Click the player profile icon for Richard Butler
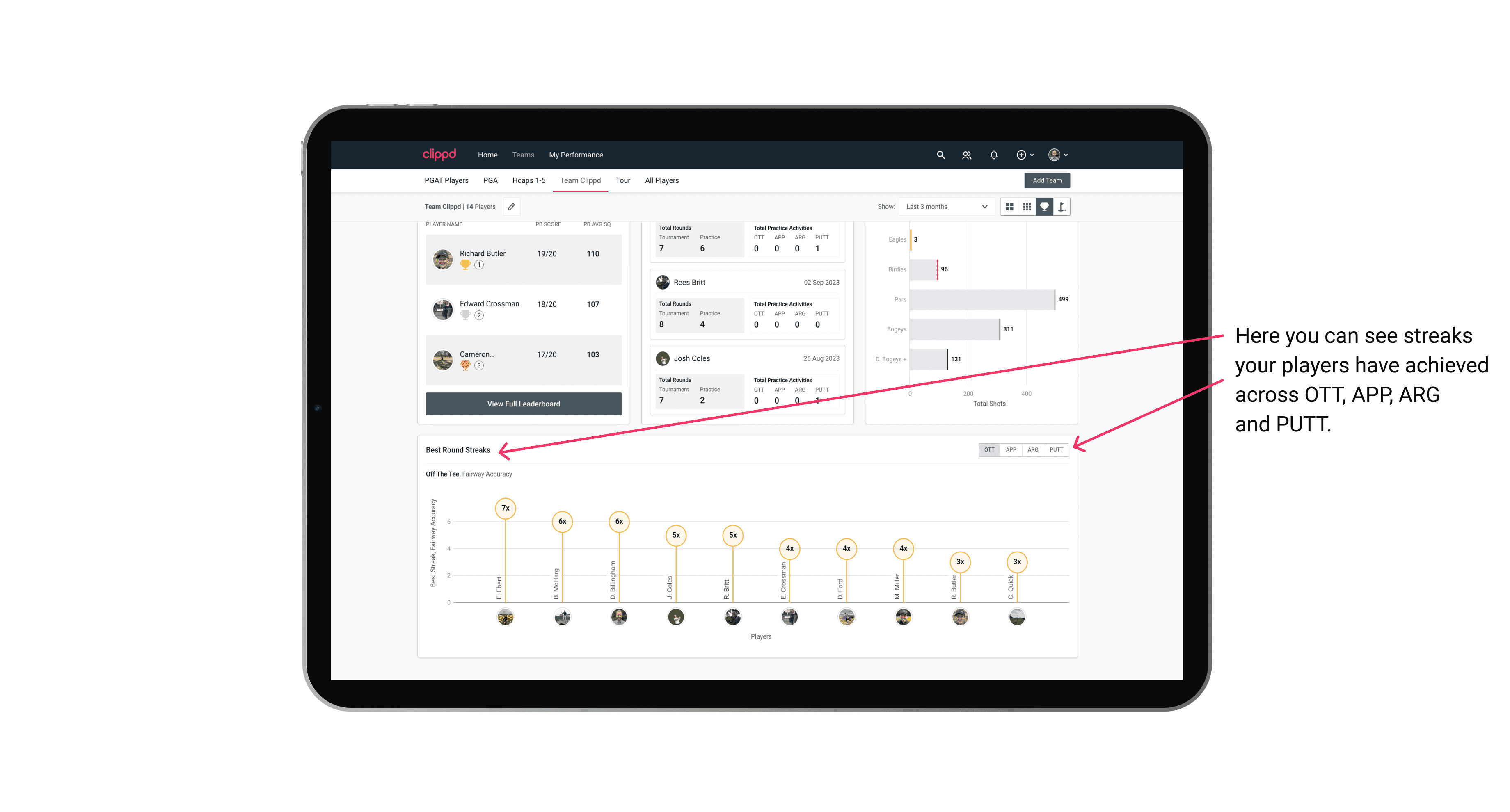Screen dimensions: 1510x812 (444, 258)
